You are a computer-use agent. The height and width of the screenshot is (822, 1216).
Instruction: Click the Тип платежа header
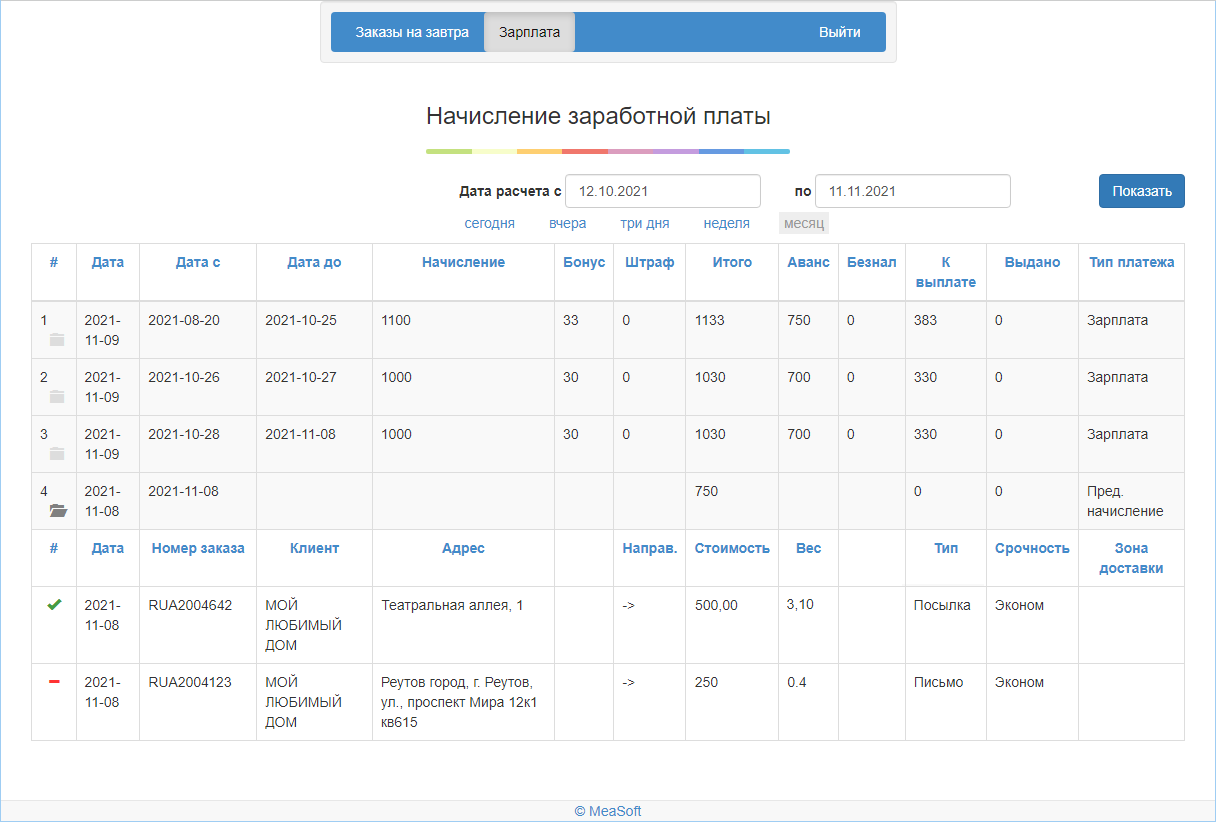pos(1131,262)
